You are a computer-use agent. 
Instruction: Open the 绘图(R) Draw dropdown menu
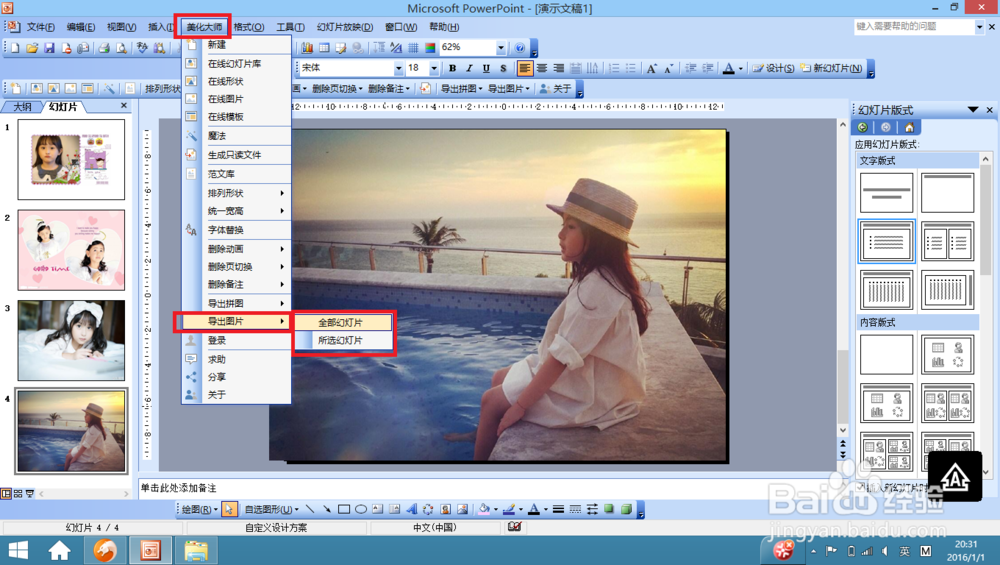click(x=200, y=509)
